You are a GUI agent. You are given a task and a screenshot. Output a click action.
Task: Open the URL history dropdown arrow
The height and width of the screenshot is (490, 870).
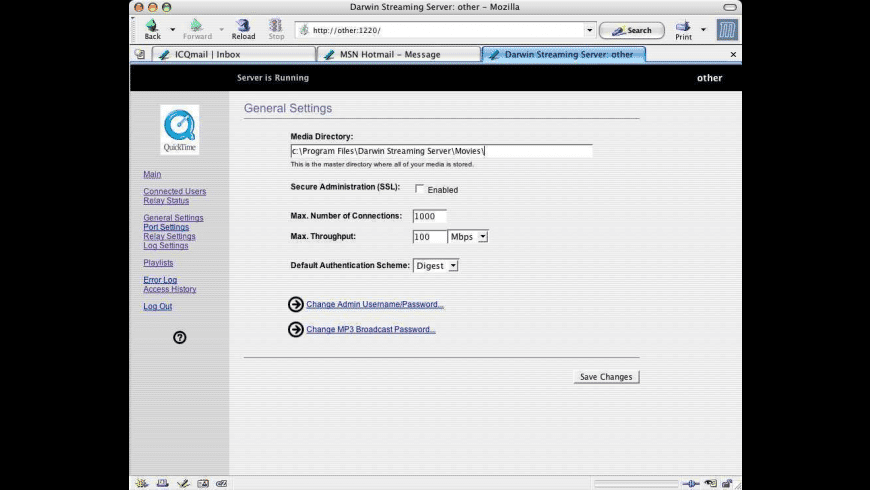[589, 30]
